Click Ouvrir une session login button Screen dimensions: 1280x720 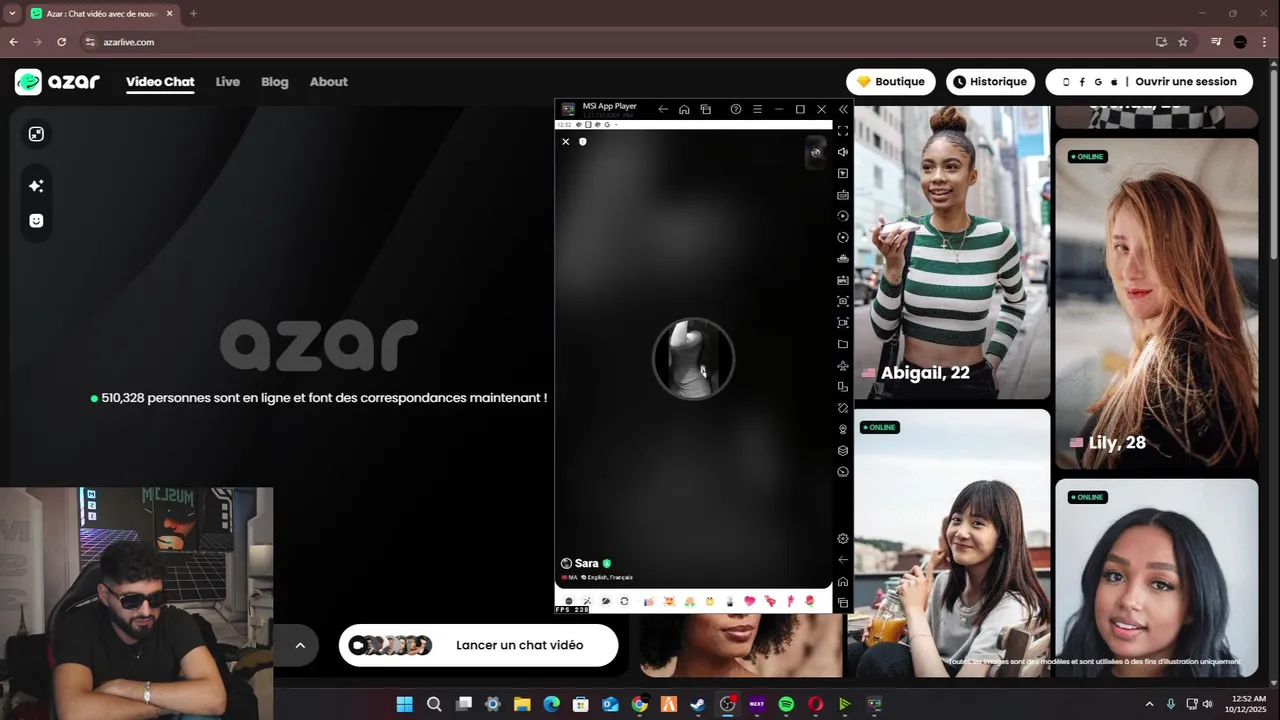click(x=1149, y=82)
